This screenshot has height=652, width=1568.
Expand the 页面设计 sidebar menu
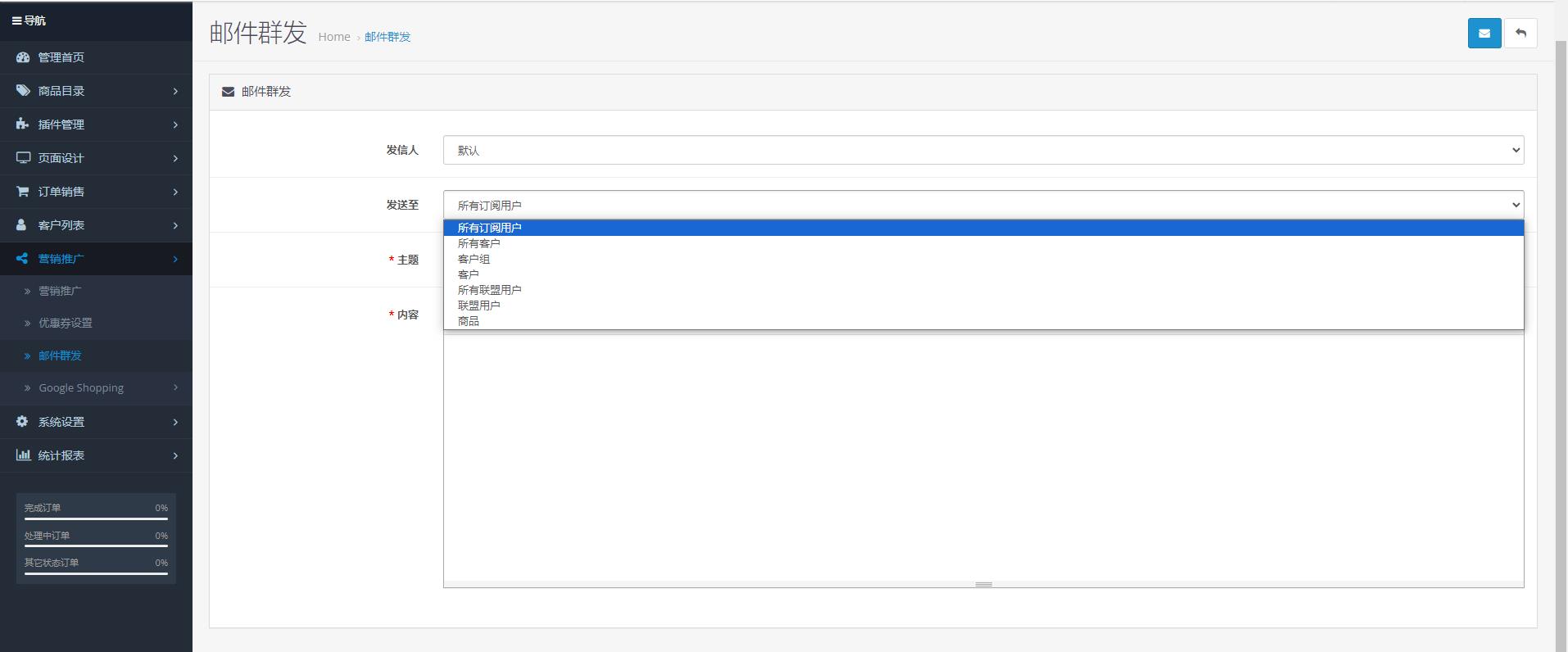[x=96, y=158]
